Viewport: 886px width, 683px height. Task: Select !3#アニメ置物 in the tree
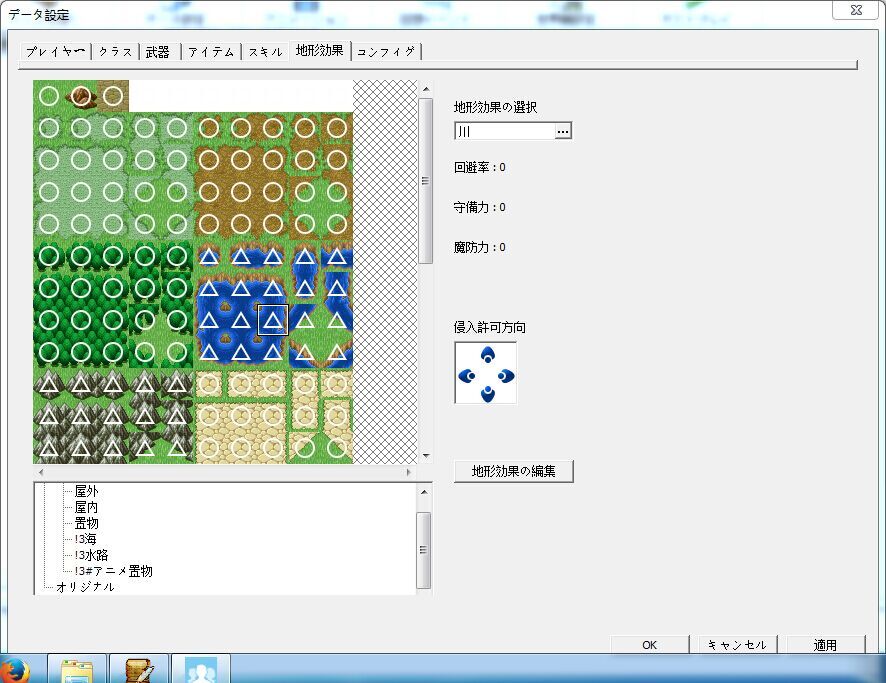click(x=113, y=571)
